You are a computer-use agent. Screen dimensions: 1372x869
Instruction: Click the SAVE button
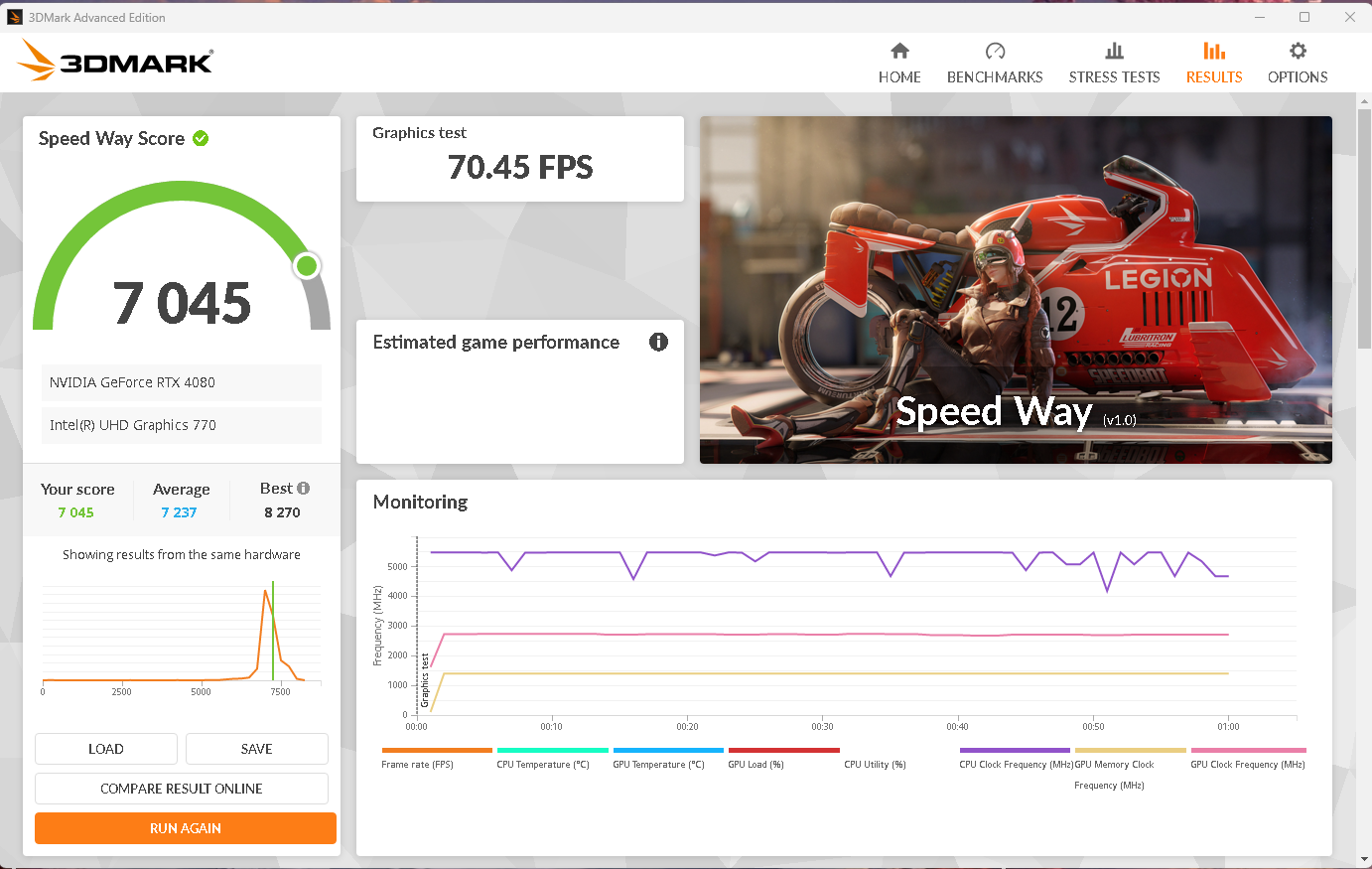tap(256, 749)
